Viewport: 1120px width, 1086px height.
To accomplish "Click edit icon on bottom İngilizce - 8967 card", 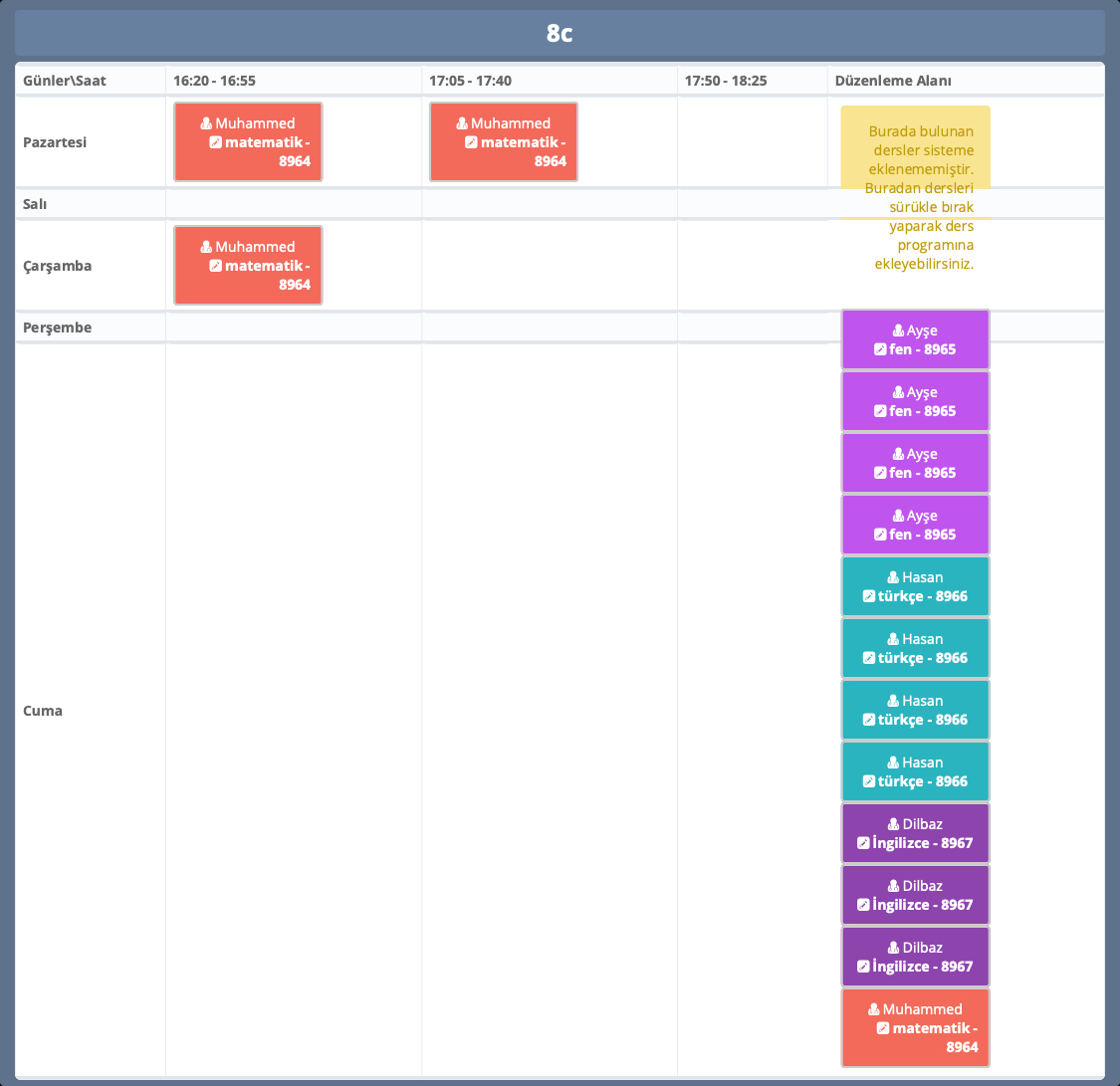I will [863, 967].
